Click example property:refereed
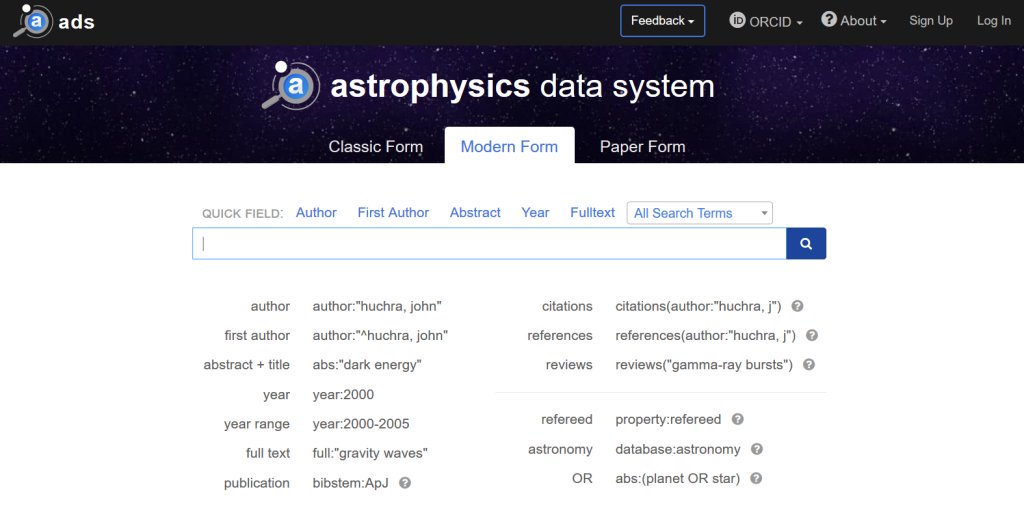This screenshot has height=524, width=1024. point(668,419)
